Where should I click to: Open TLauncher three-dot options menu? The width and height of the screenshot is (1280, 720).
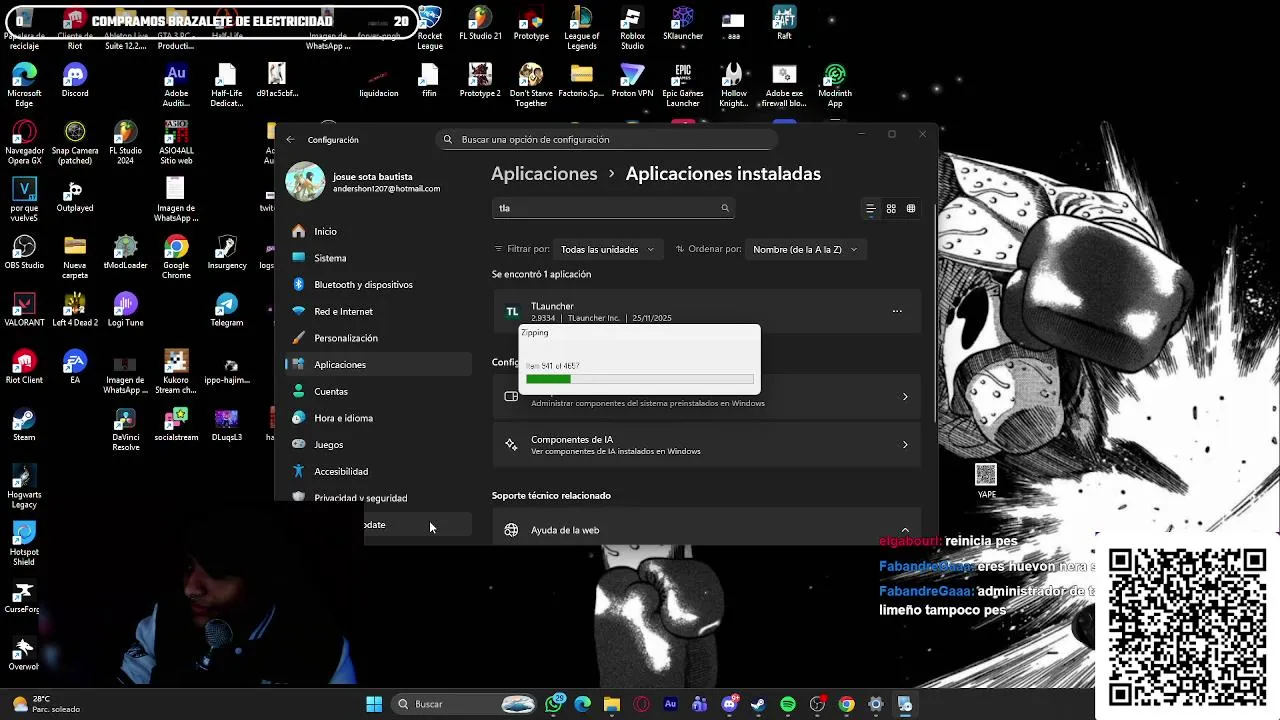(x=897, y=311)
